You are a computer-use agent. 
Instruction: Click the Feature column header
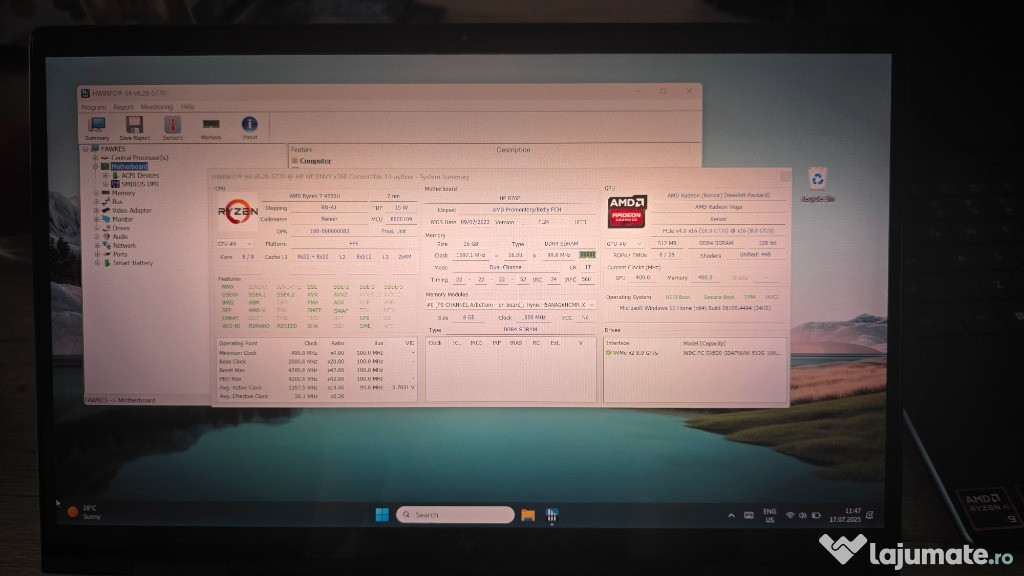pyautogui.click(x=301, y=150)
